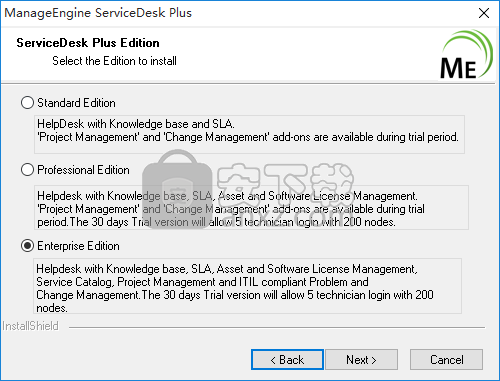Proceed with the Next button
The width and height of the screenshot is (500, 381).
[x=362, y=360]
